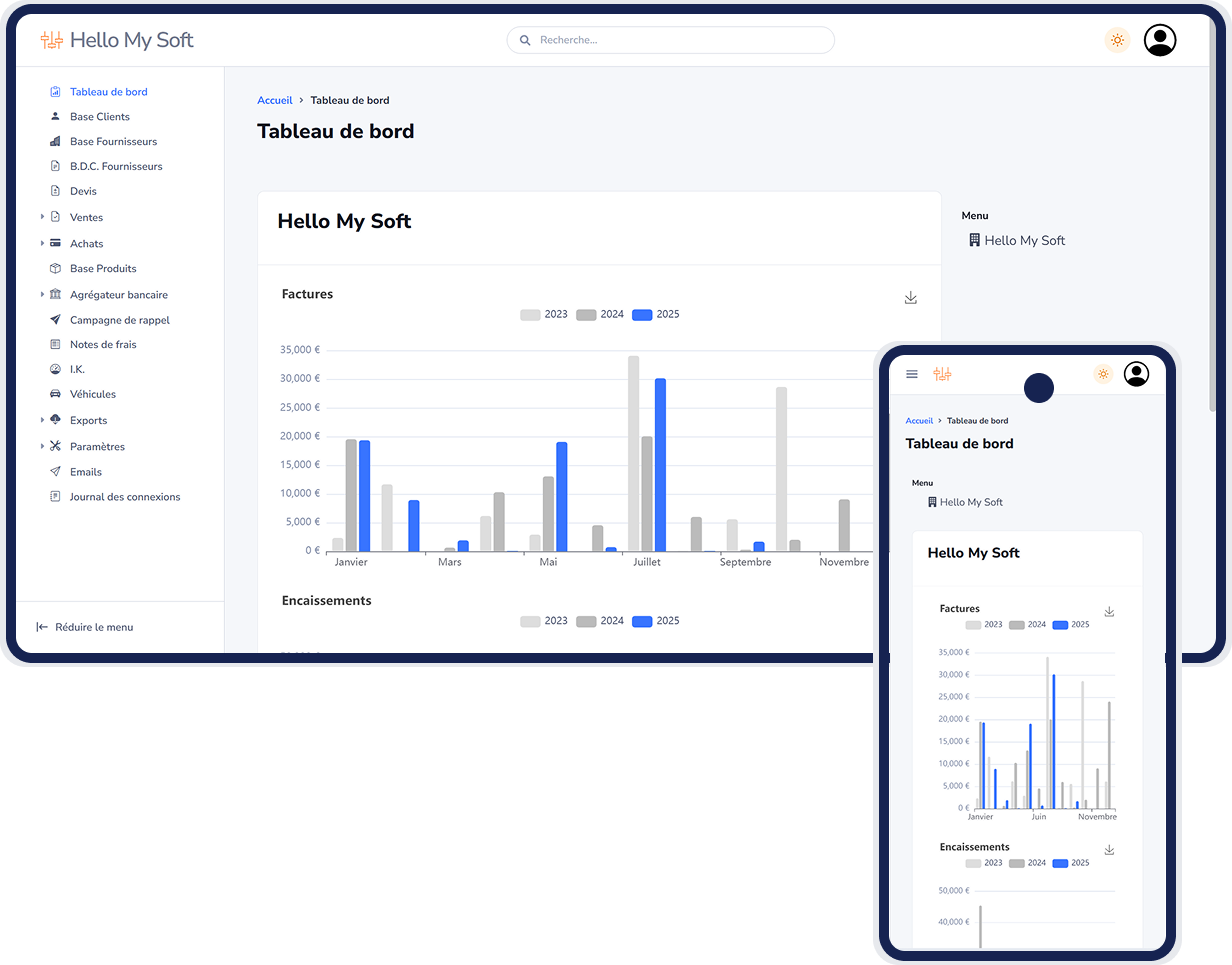Click the Journal des connexions icon

(56, 497)
